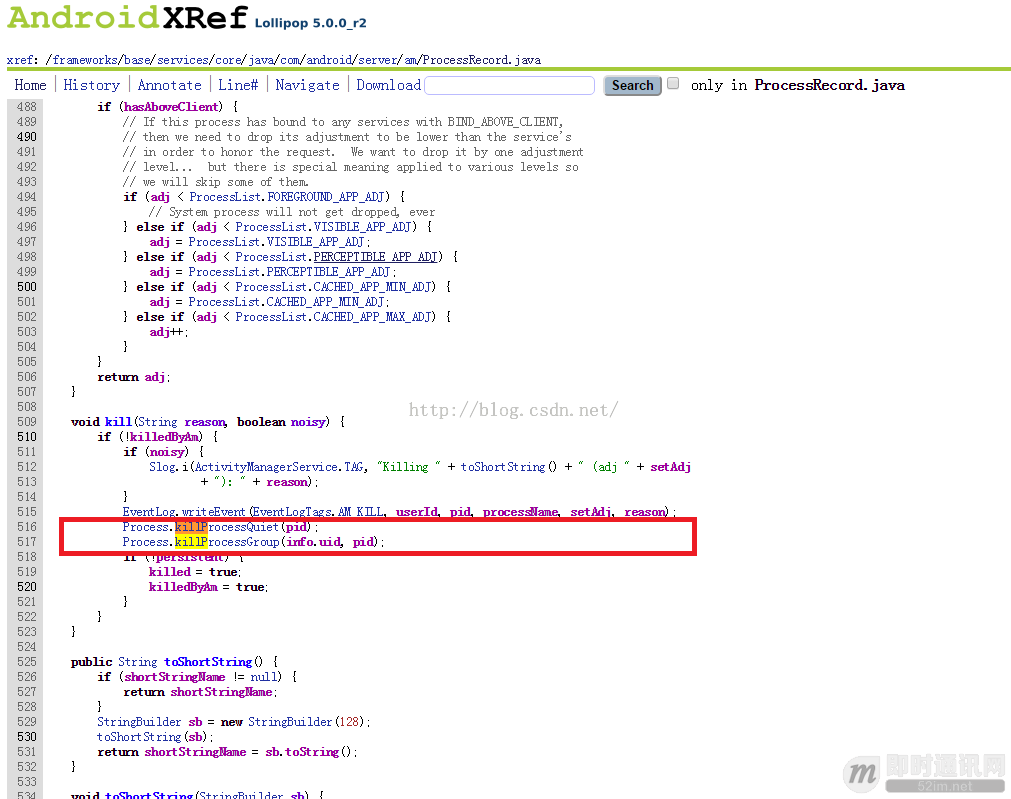1011x799 pixels.
Task: Click line number 530
Action: click(26, 736)
